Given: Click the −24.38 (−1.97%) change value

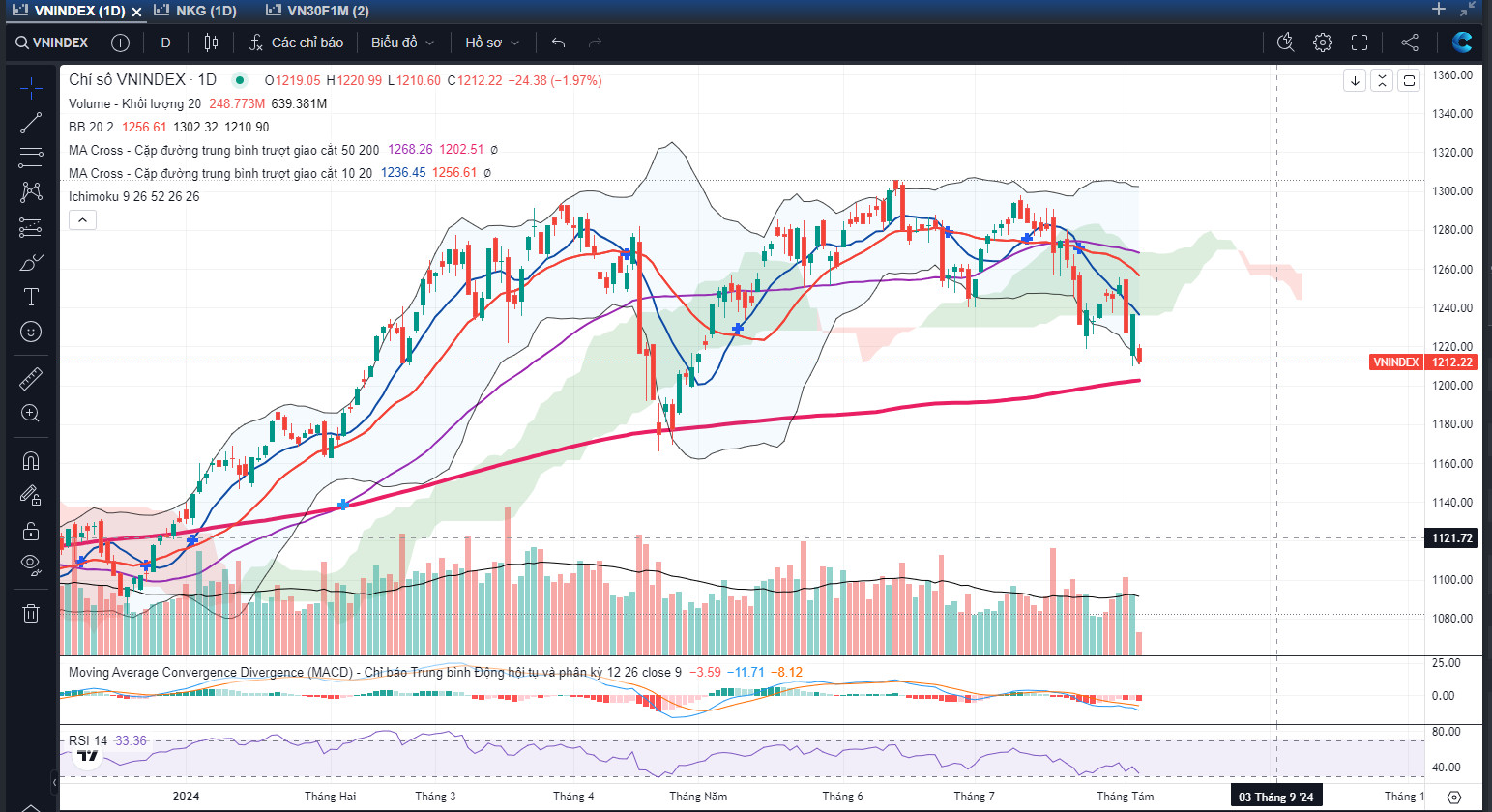Looking at the screenshot, I should (555, 80).
